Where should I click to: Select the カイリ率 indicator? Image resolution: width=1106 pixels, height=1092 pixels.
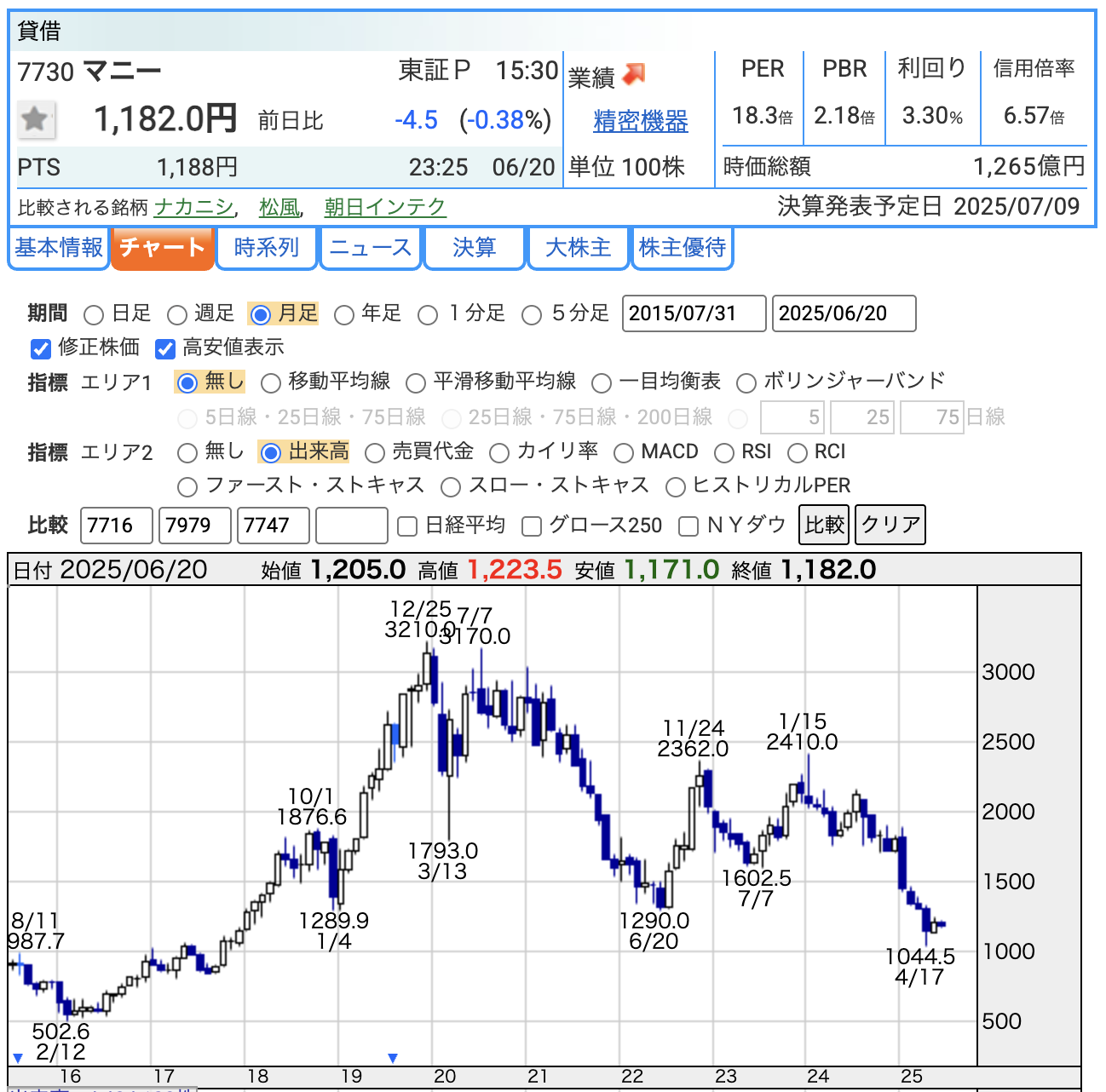click(498, 453)
